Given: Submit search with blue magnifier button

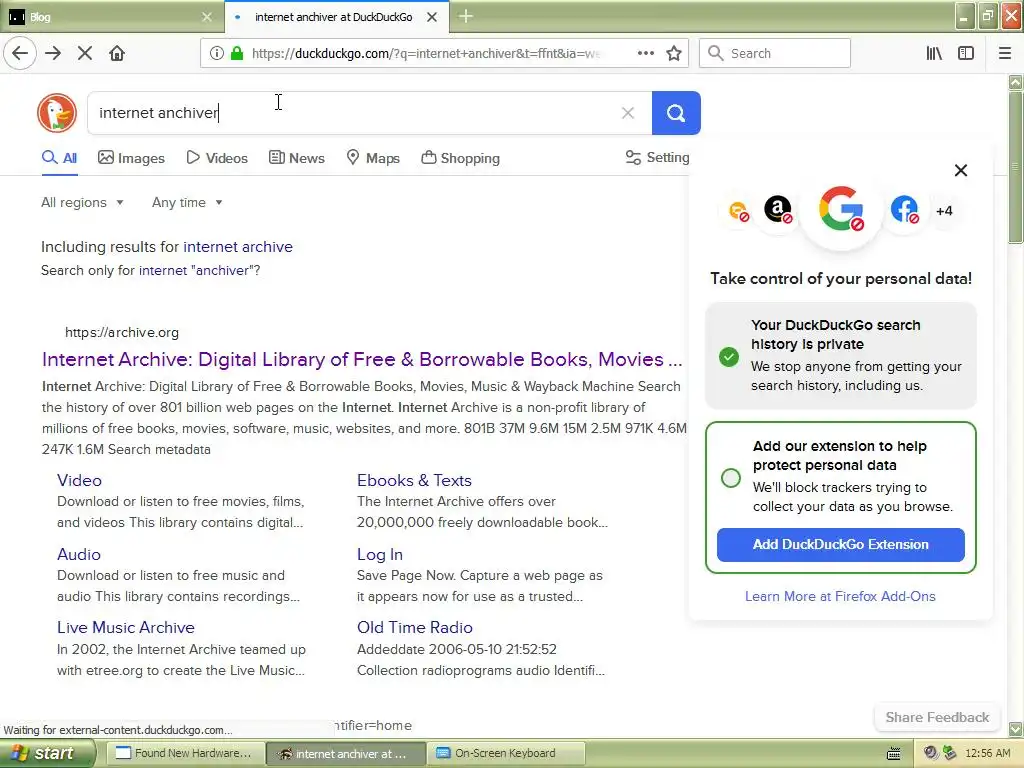Looking at the screenshot, I should point(676,113).
